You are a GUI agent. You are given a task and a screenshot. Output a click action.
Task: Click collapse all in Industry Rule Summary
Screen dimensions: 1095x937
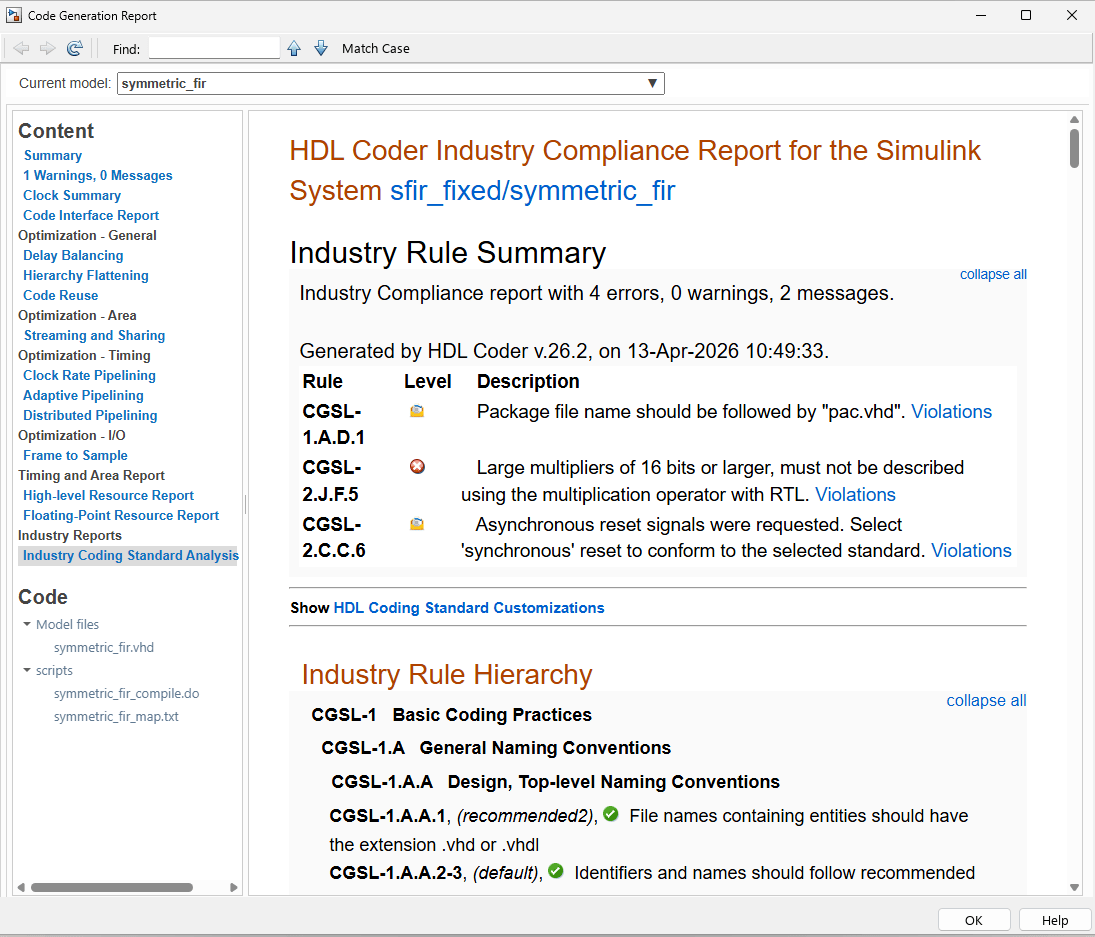993,274
